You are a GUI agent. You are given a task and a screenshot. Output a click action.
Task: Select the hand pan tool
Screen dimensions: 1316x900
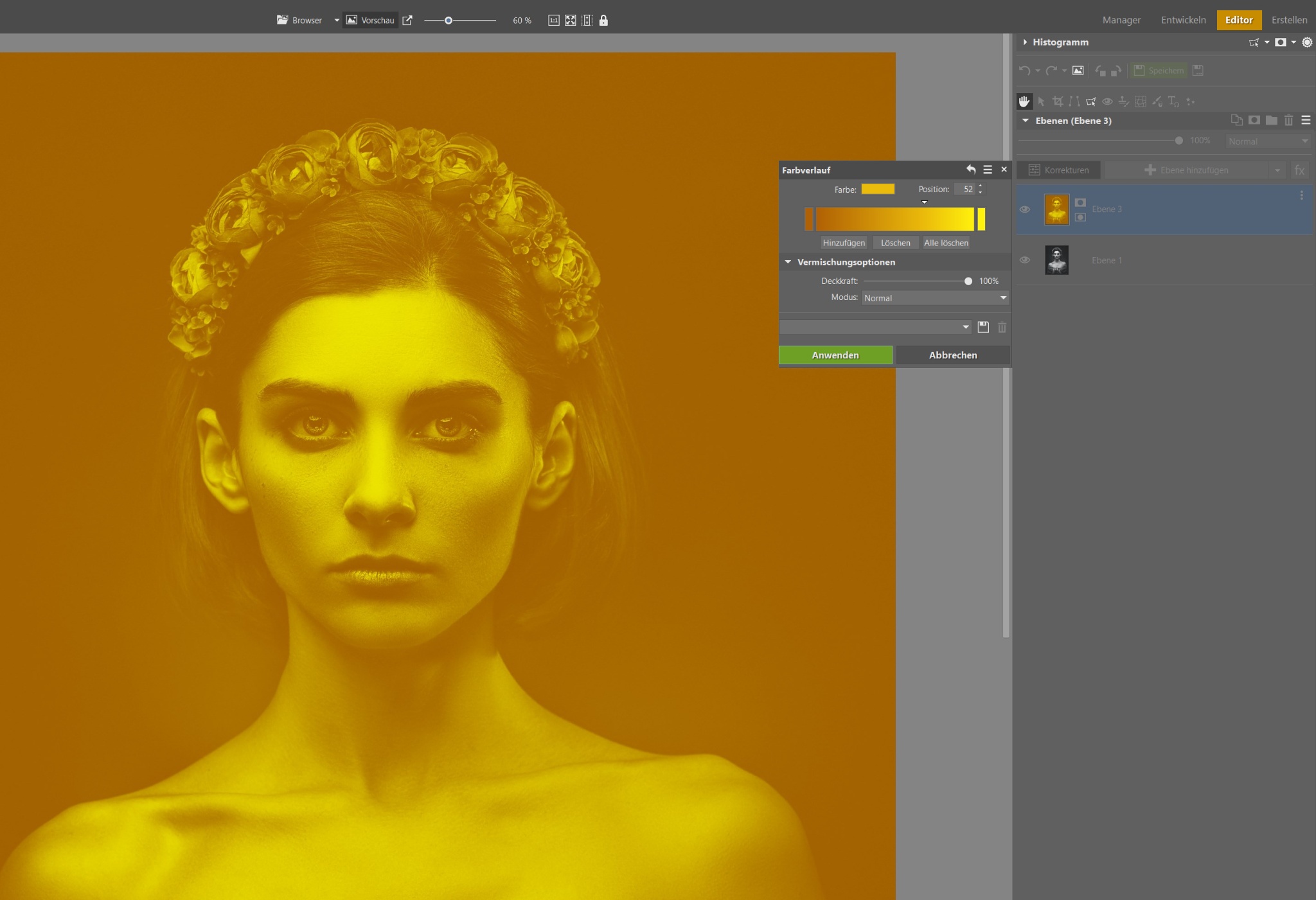(x=1024, y=101)
